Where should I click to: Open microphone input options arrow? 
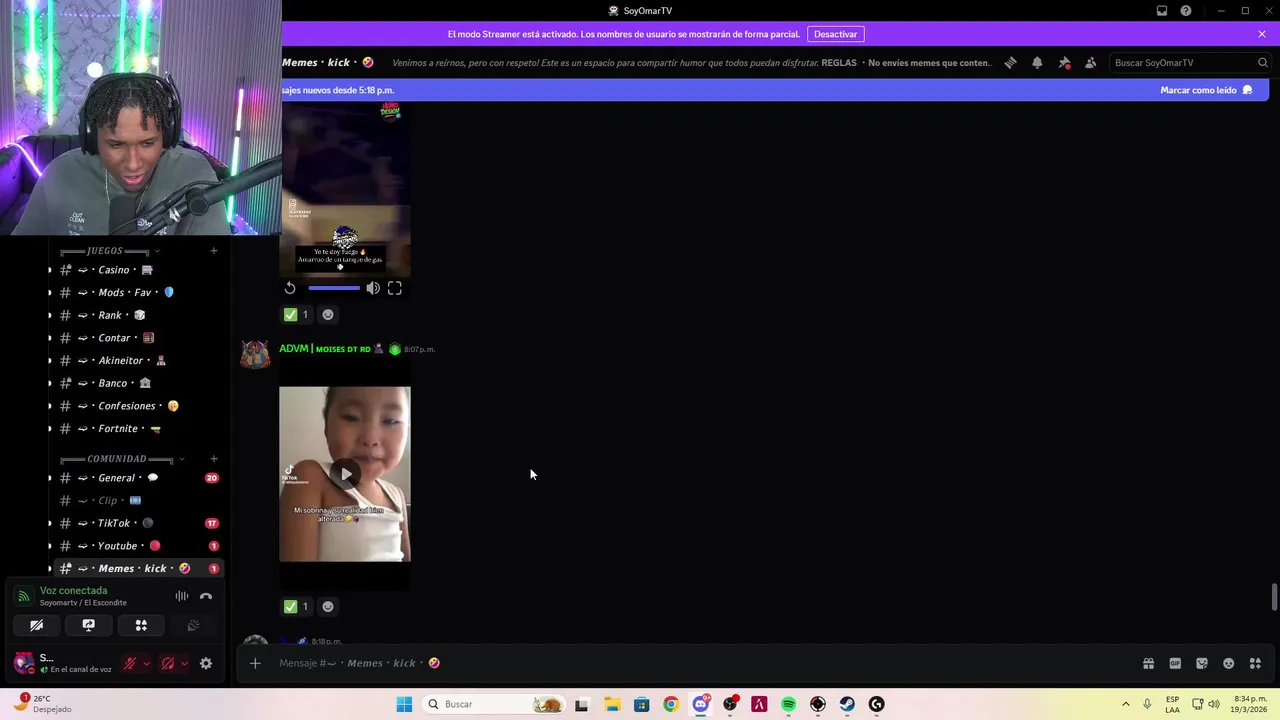coord(146,663)
